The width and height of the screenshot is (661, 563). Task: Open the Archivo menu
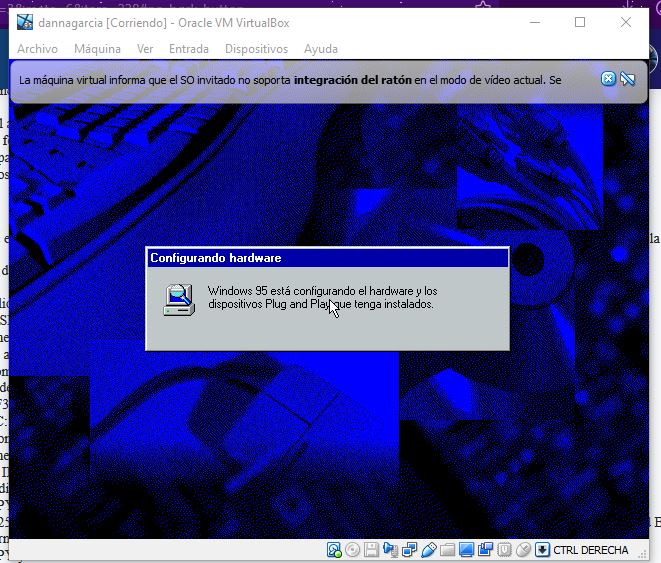[x=38, y=49]
